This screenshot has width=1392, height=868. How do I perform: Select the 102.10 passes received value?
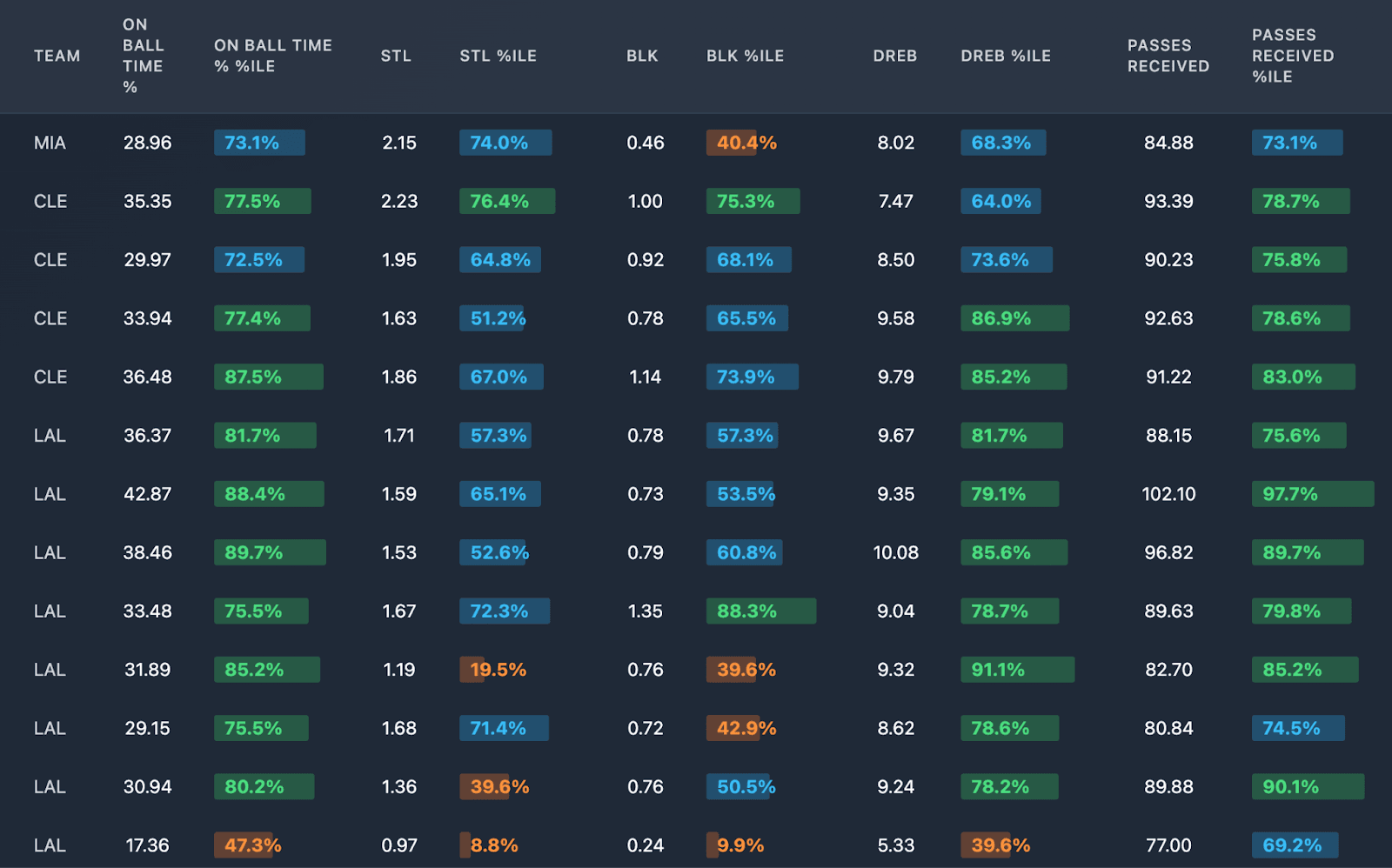(x=1168, y=494)
